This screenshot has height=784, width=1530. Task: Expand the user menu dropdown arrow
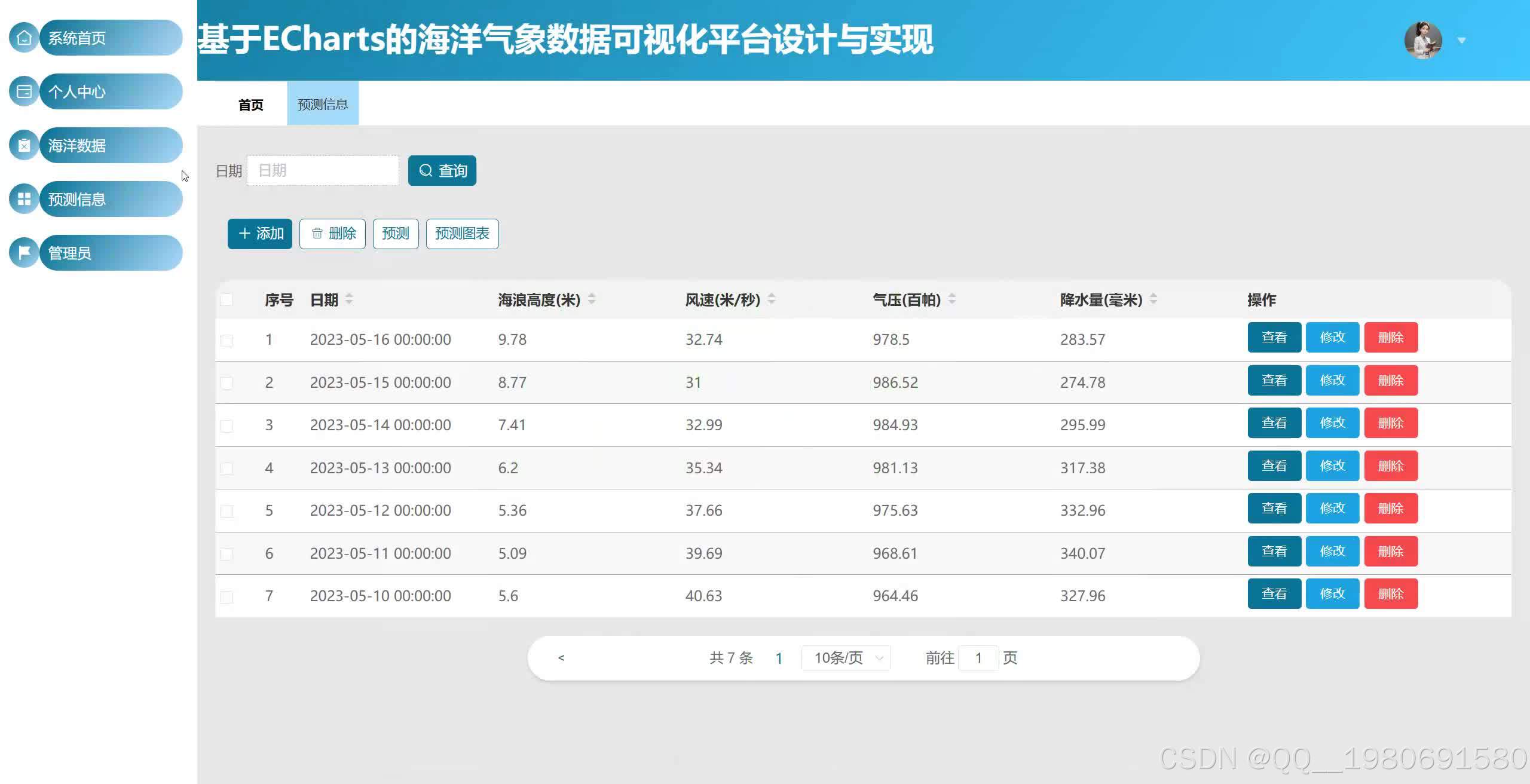(x=1461, y=41)
